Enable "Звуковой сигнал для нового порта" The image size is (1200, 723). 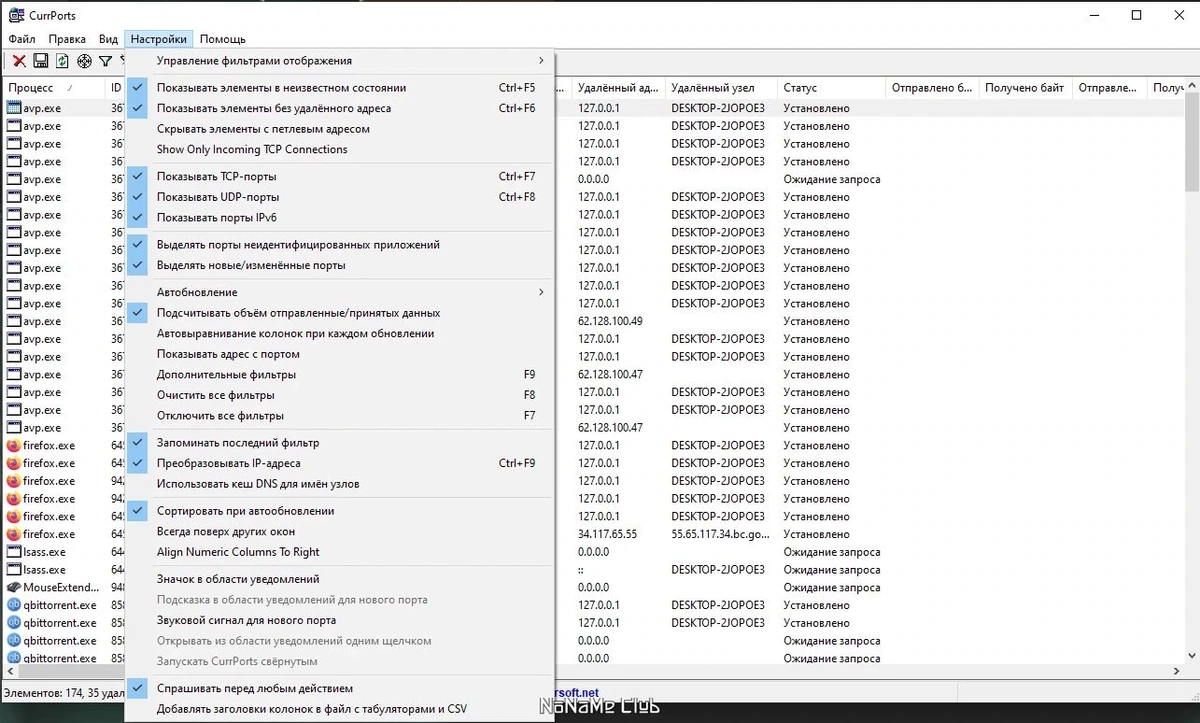point(339,620)
